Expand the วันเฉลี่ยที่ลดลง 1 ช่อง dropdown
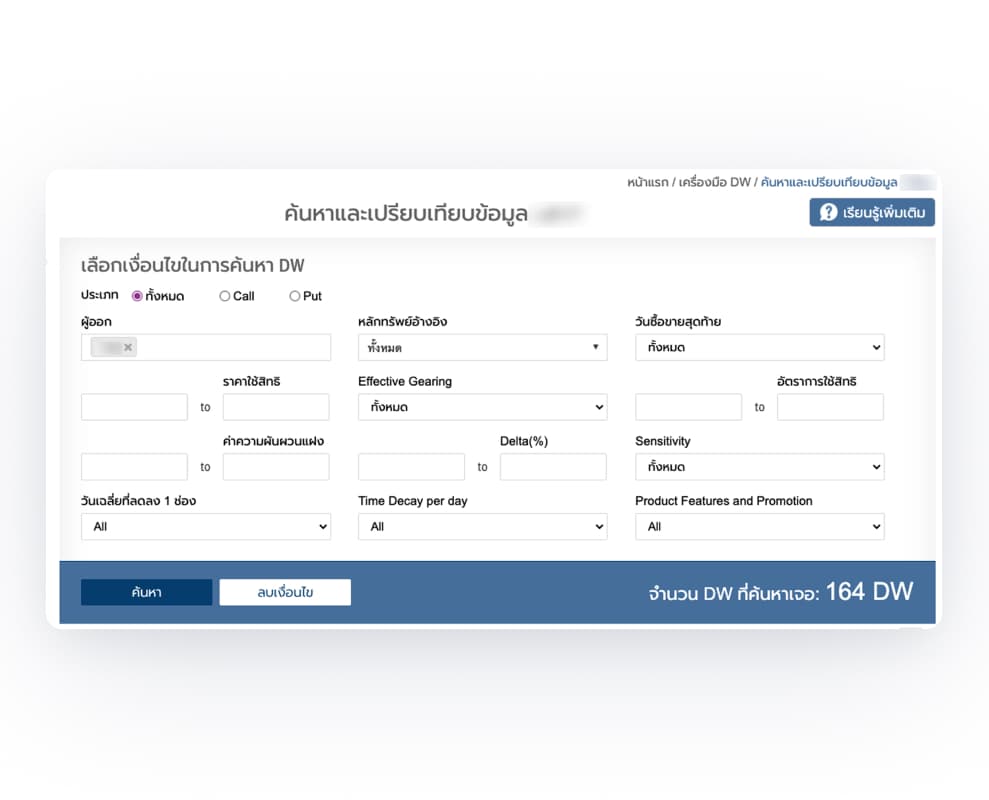This screenshot has width=989, height=800. click(205, 526)
